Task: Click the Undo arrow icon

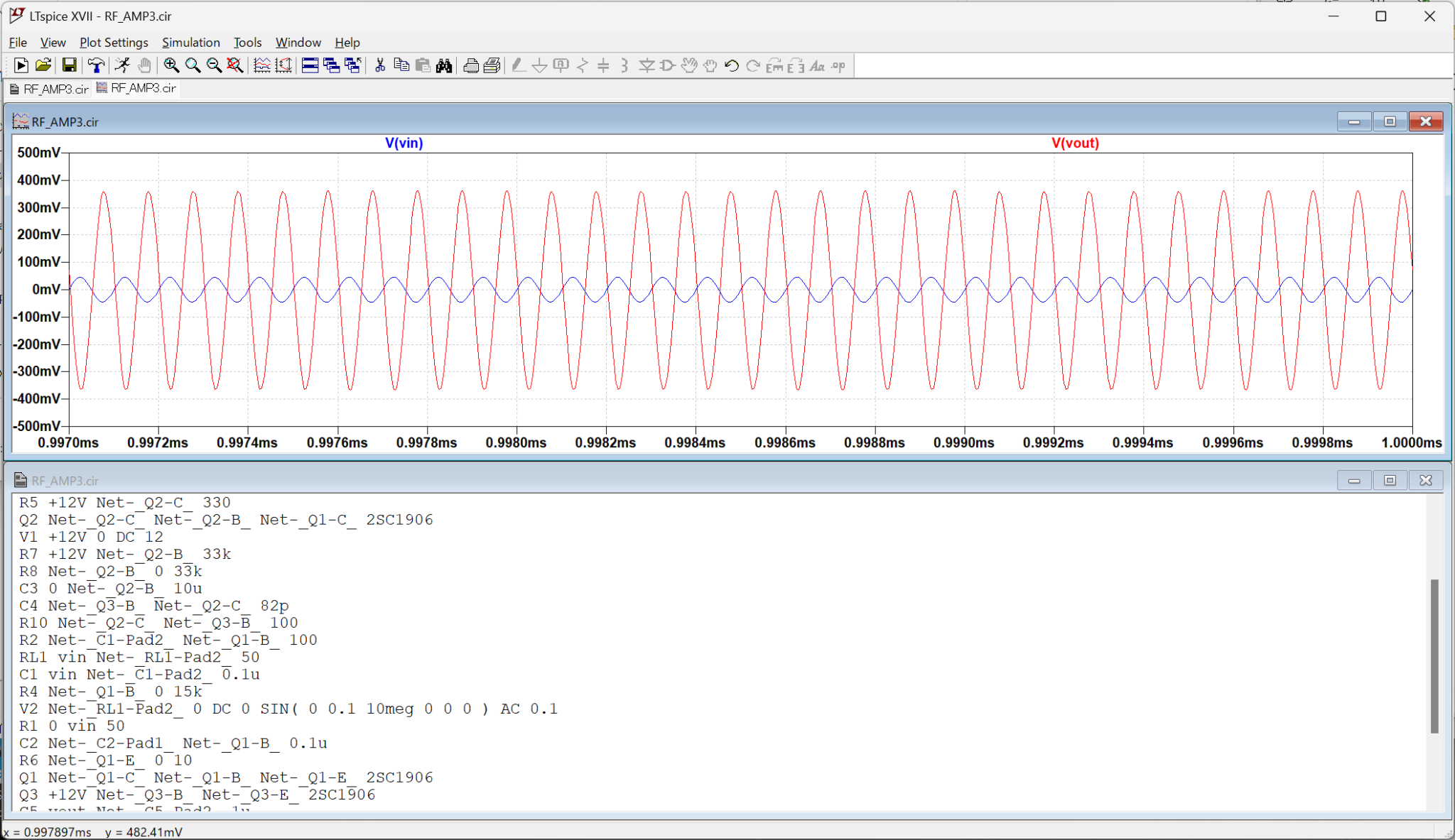Action: point(731,66)
